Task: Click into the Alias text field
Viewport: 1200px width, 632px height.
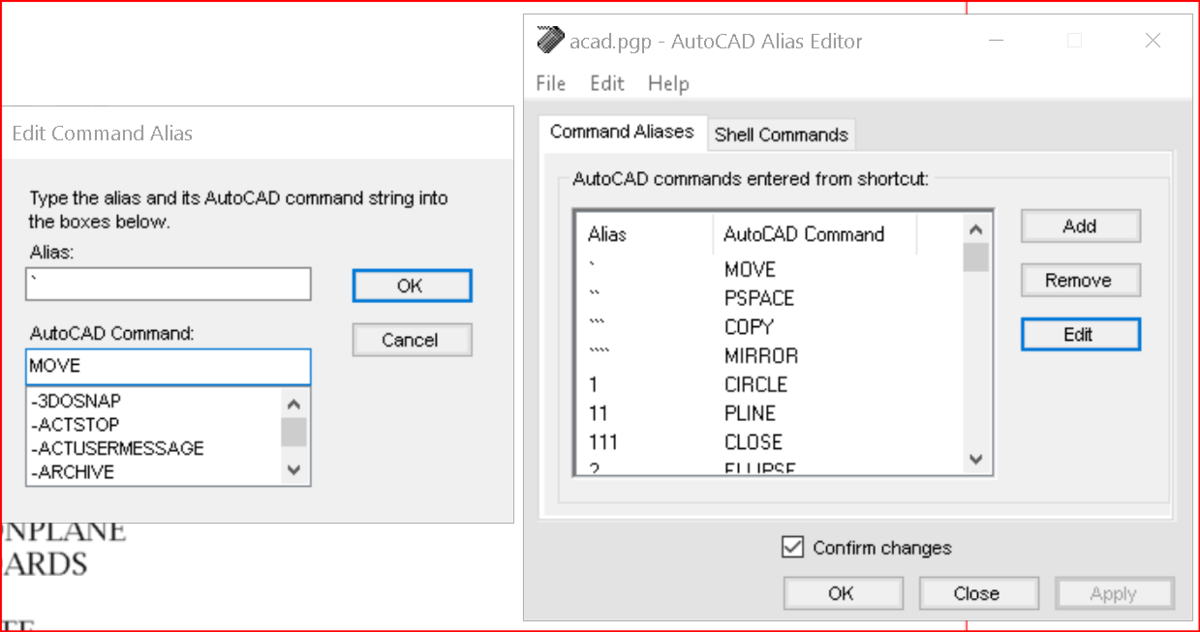Action: click(168, 284)
